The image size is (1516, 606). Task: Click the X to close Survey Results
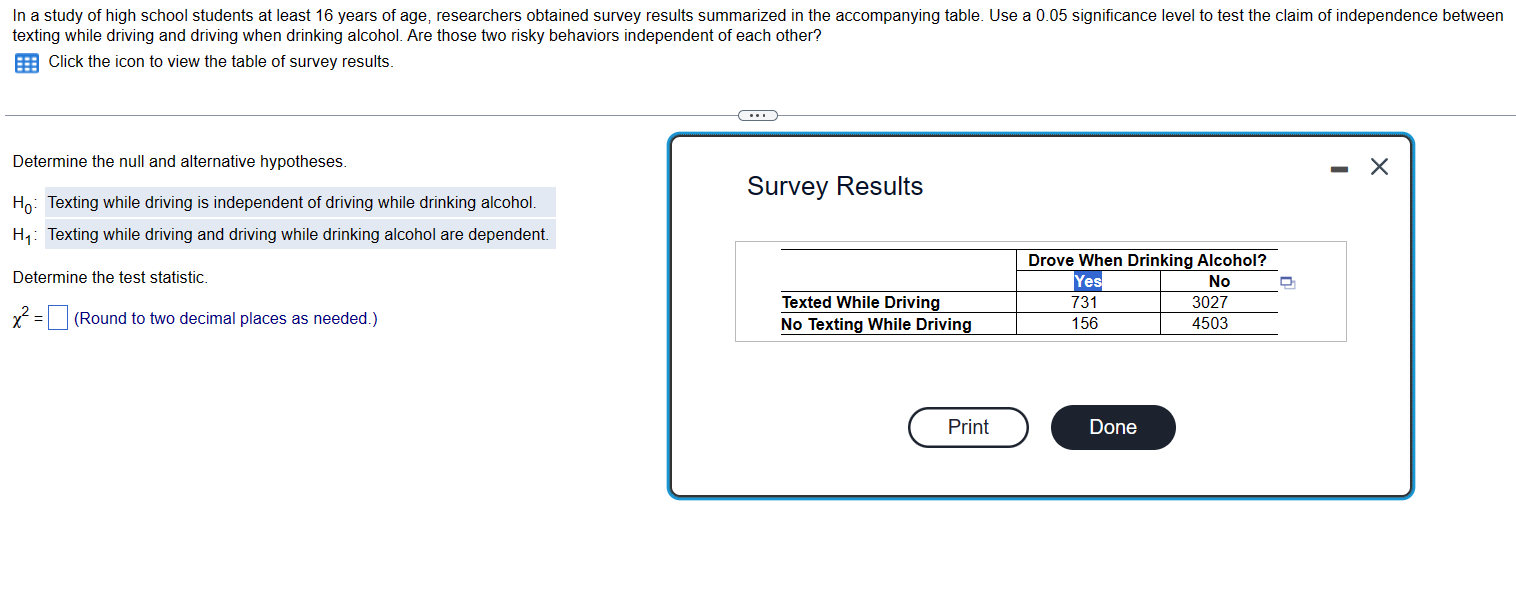click(1380, 166)
